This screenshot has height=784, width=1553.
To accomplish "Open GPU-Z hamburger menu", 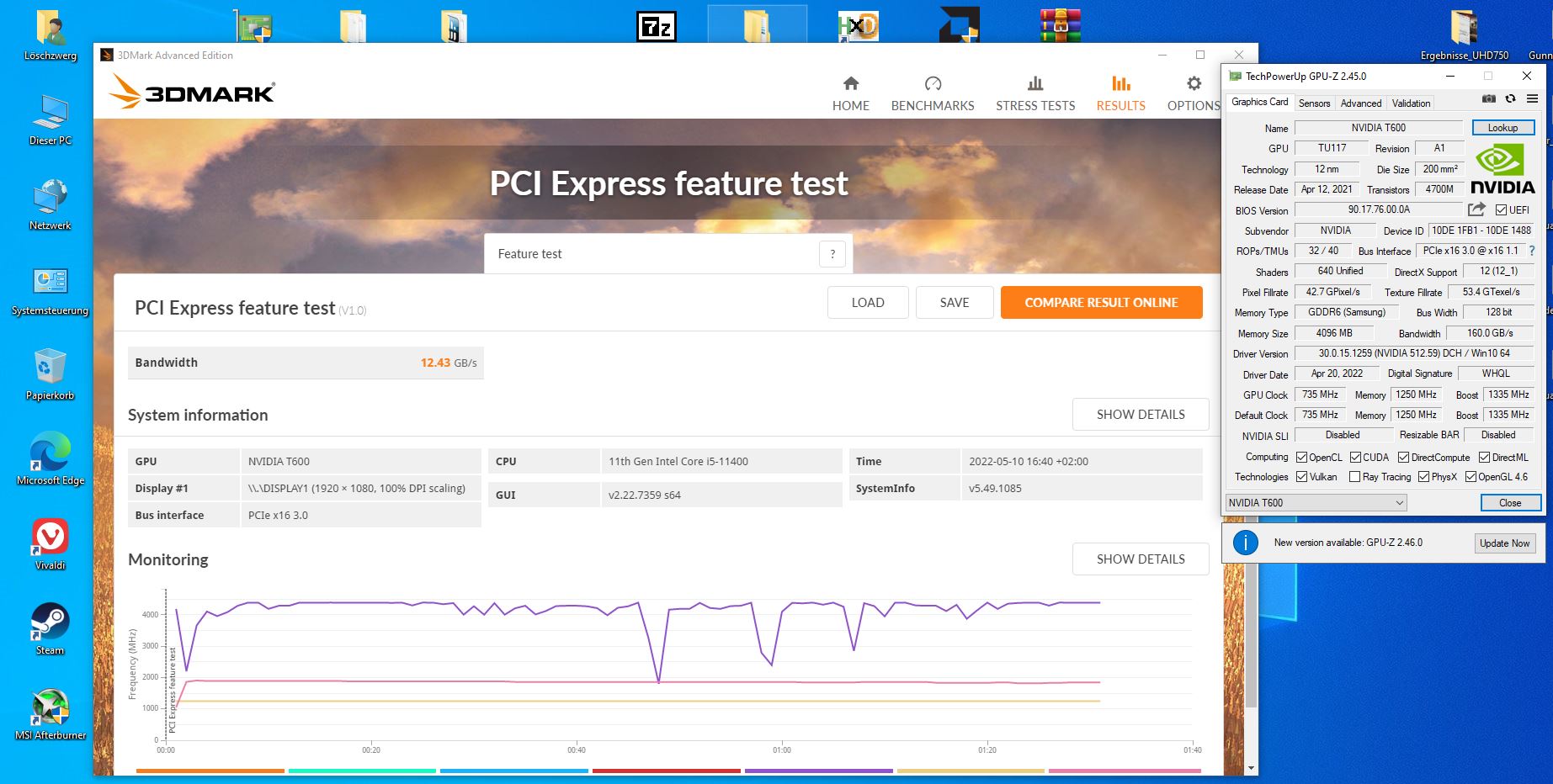I will (x=1532, y=99).
